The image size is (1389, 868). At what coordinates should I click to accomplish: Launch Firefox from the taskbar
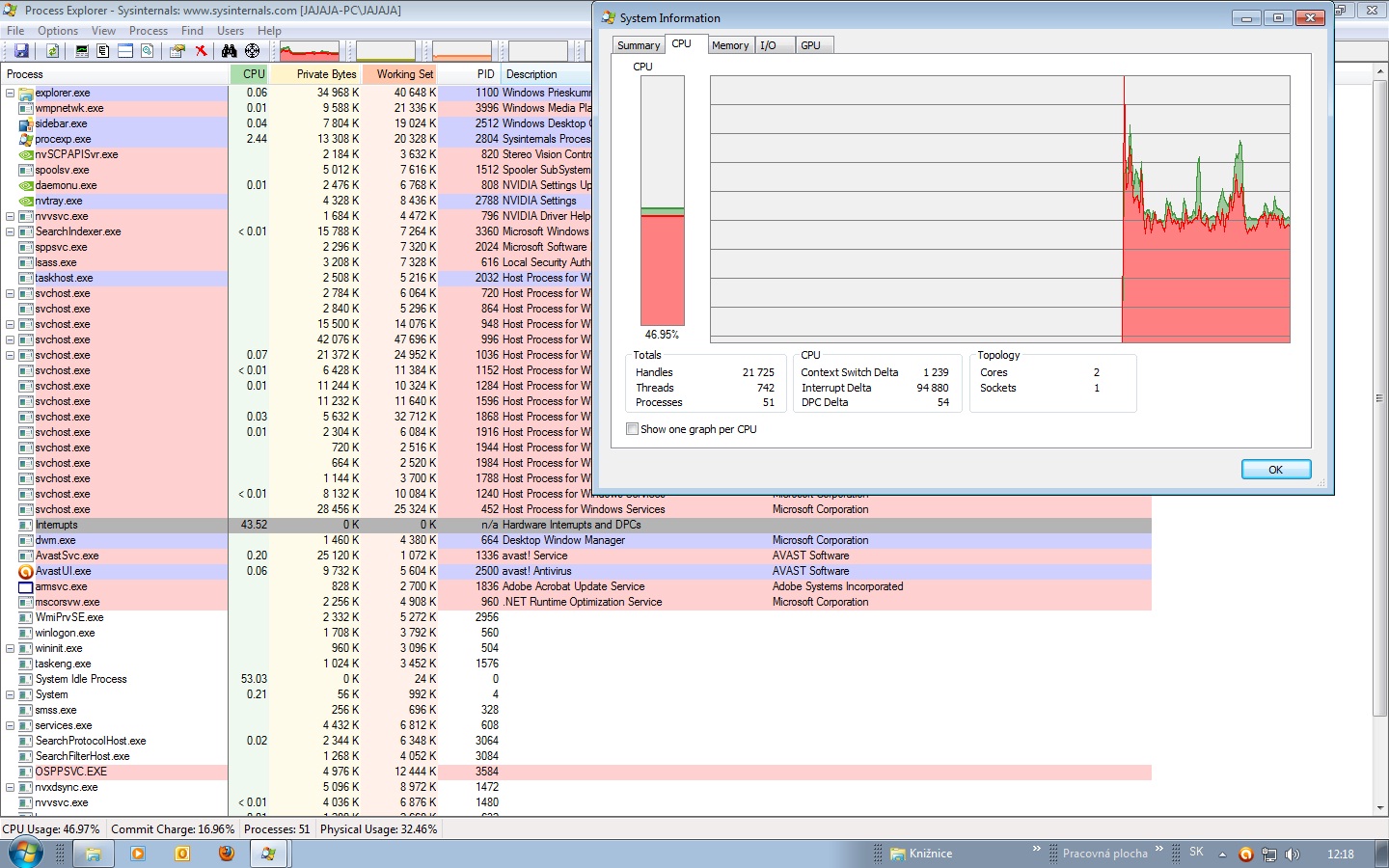[x=227, y=854]
